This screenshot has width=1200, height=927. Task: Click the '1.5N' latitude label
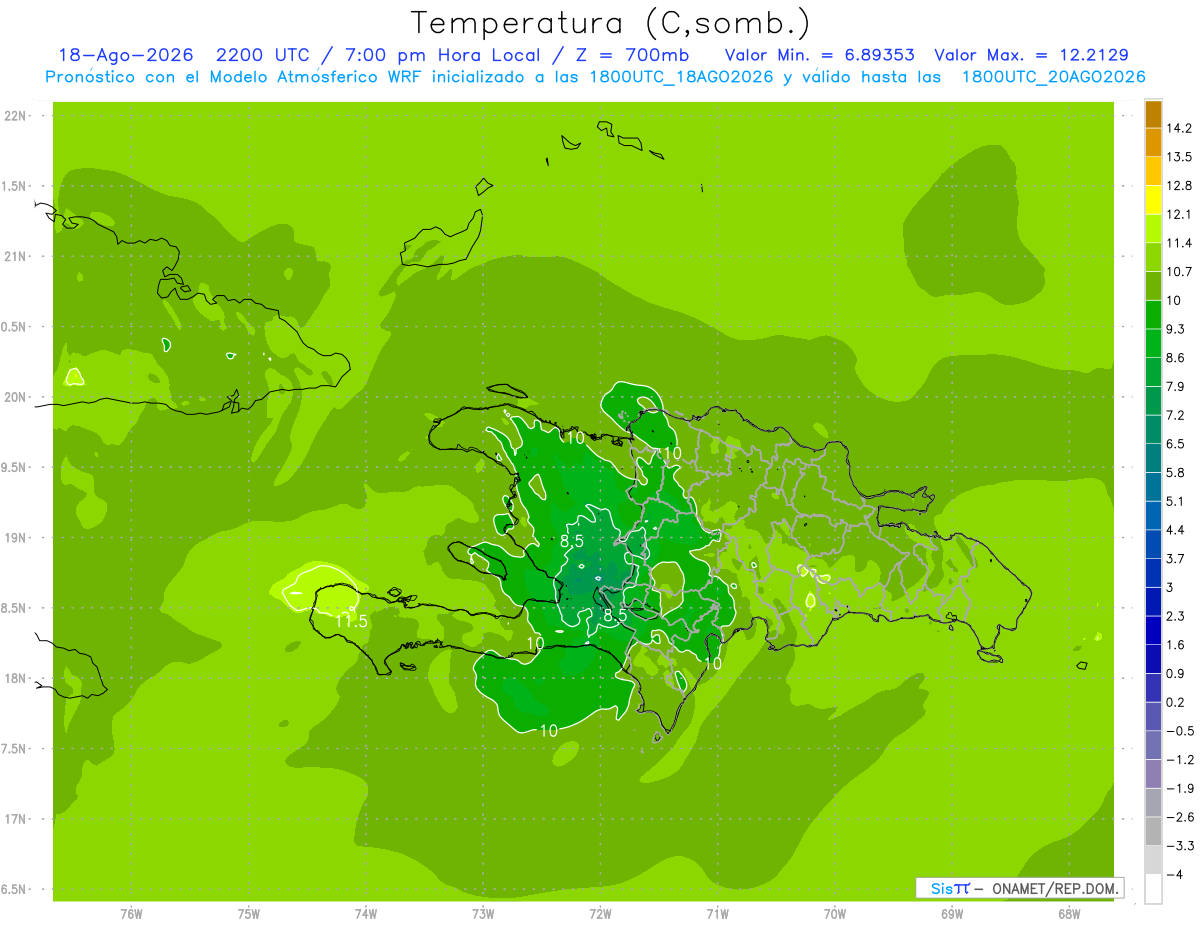(14, 186)
